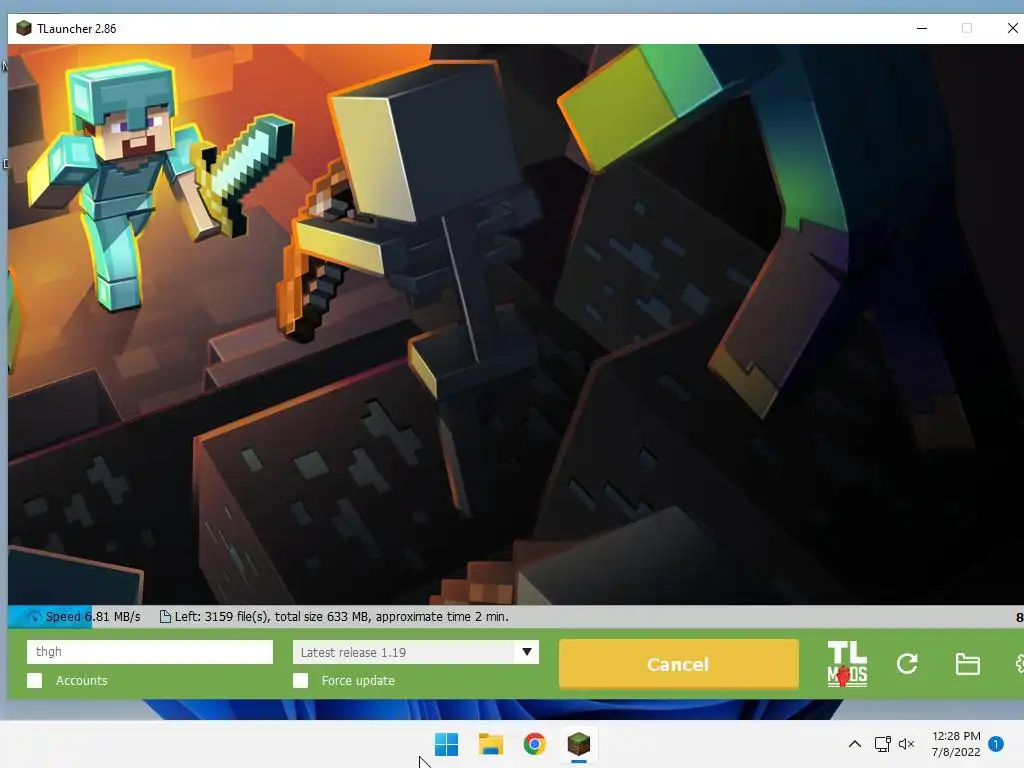Click the TLauncher cube icon in title bar
This screenshot has width=1024, height=768.
(x=24, y=28)
